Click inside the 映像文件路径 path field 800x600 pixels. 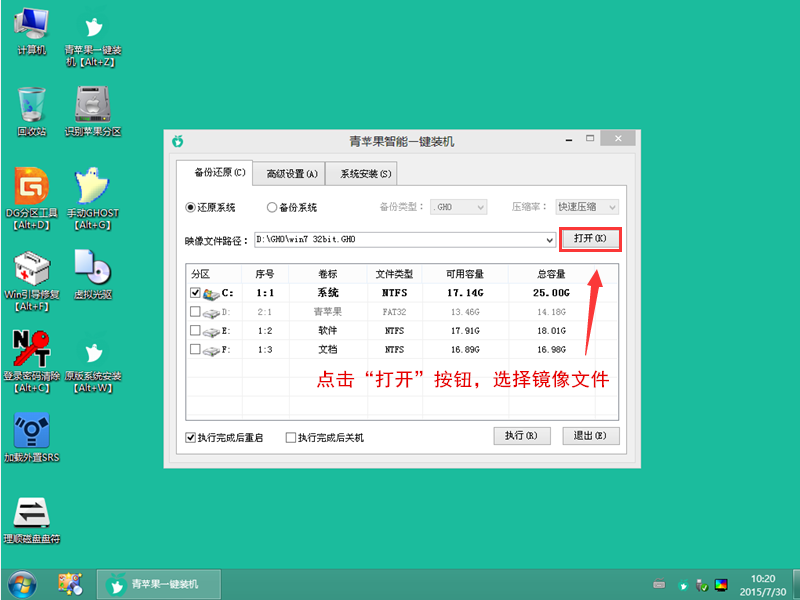click(x=380, y=240)
